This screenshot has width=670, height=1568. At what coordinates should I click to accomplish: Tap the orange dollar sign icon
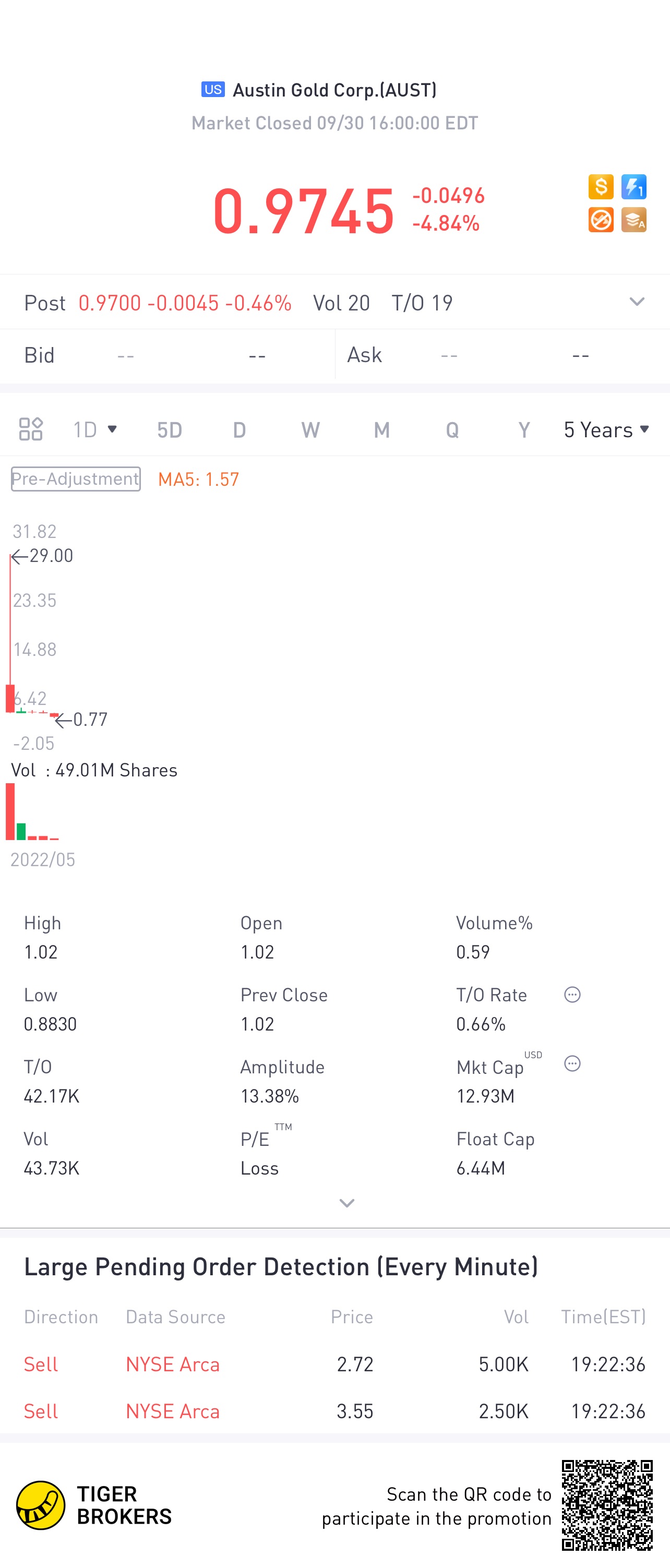[601, 187]
